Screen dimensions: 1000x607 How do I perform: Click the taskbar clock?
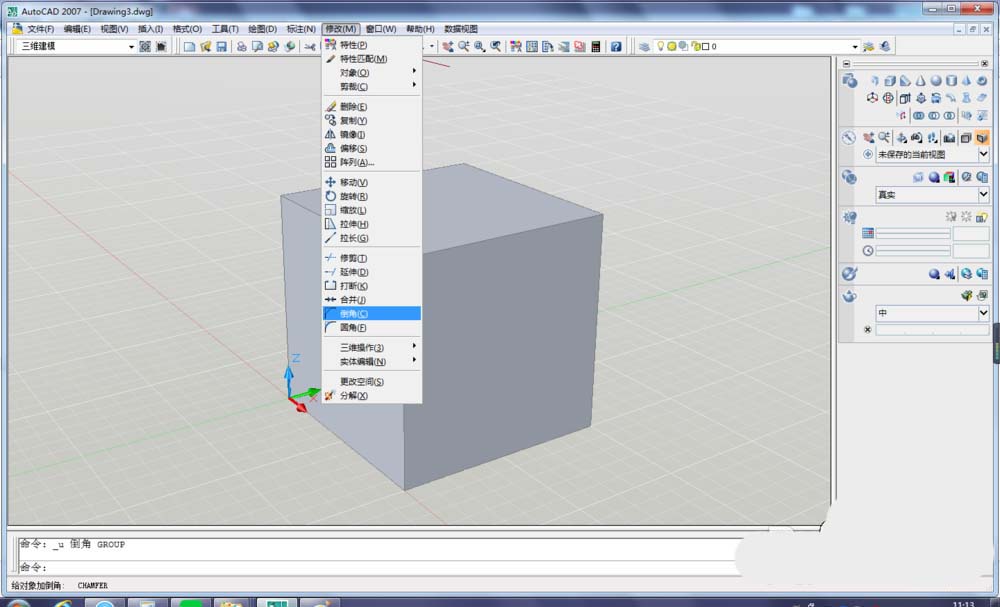[x=963, y=603]
